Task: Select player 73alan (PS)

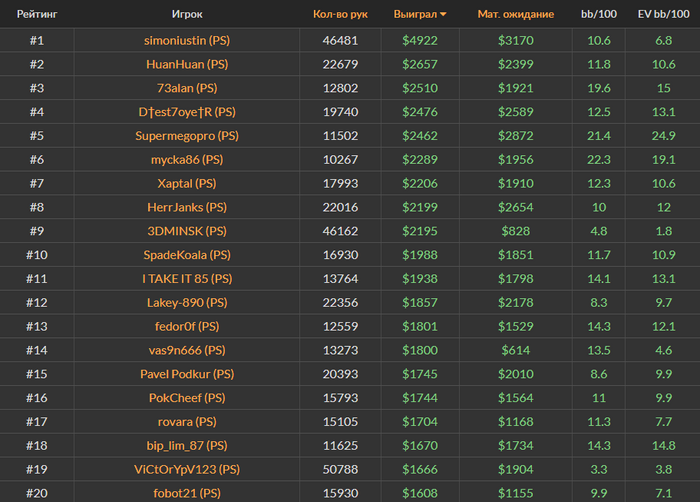Action: tap(187, 88)
